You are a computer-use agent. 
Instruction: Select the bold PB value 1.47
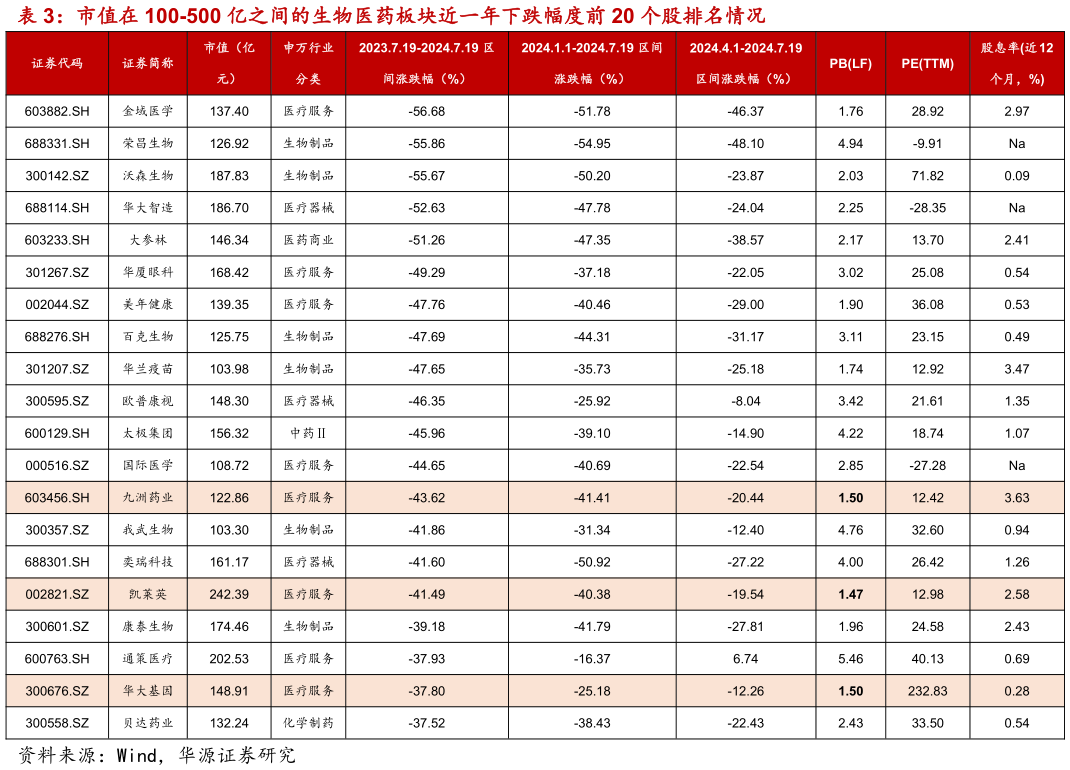click(850, 595)
